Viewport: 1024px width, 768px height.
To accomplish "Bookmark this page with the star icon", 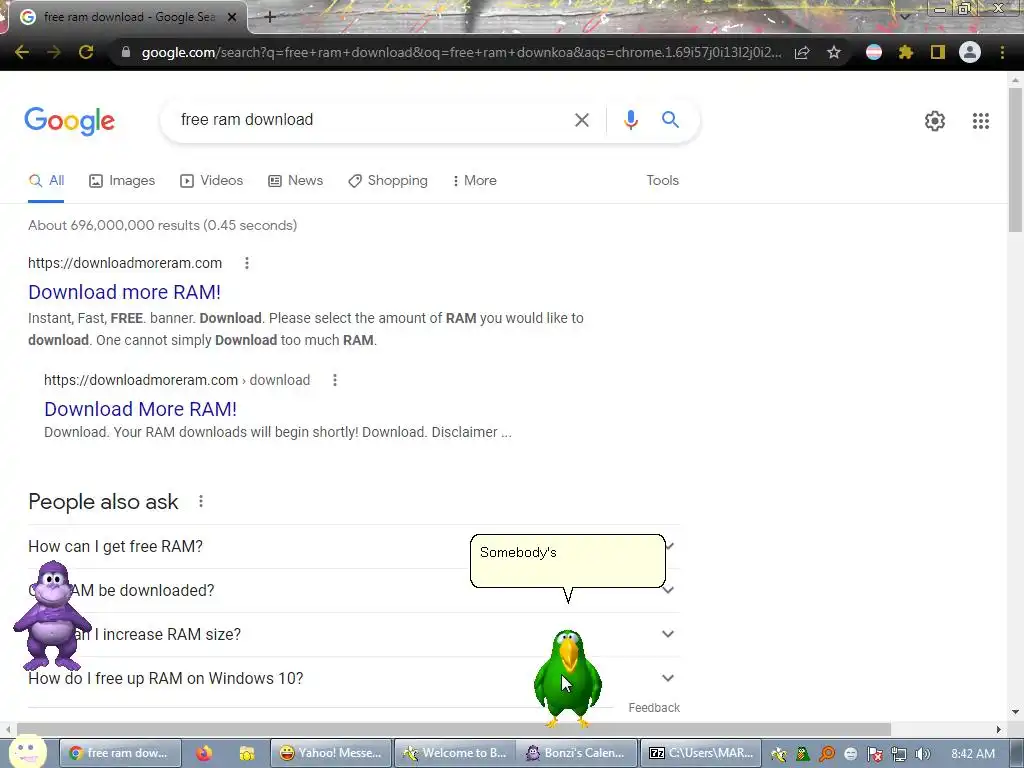I will click(834, 52).
